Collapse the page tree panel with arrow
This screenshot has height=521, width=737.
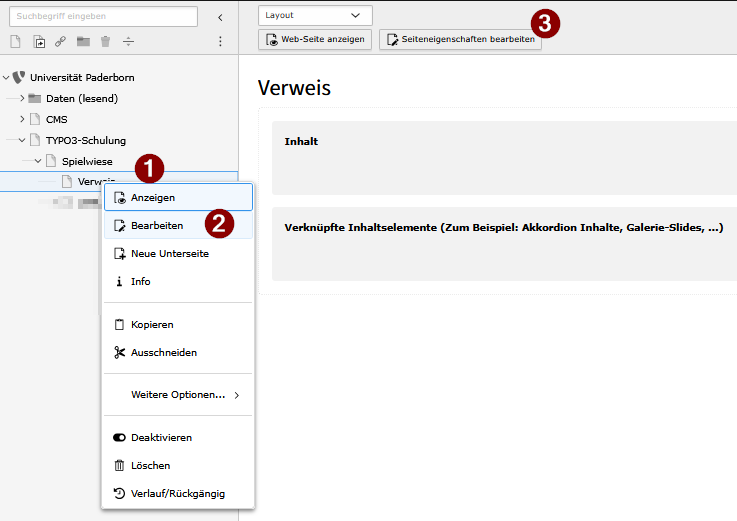point(220,17)
